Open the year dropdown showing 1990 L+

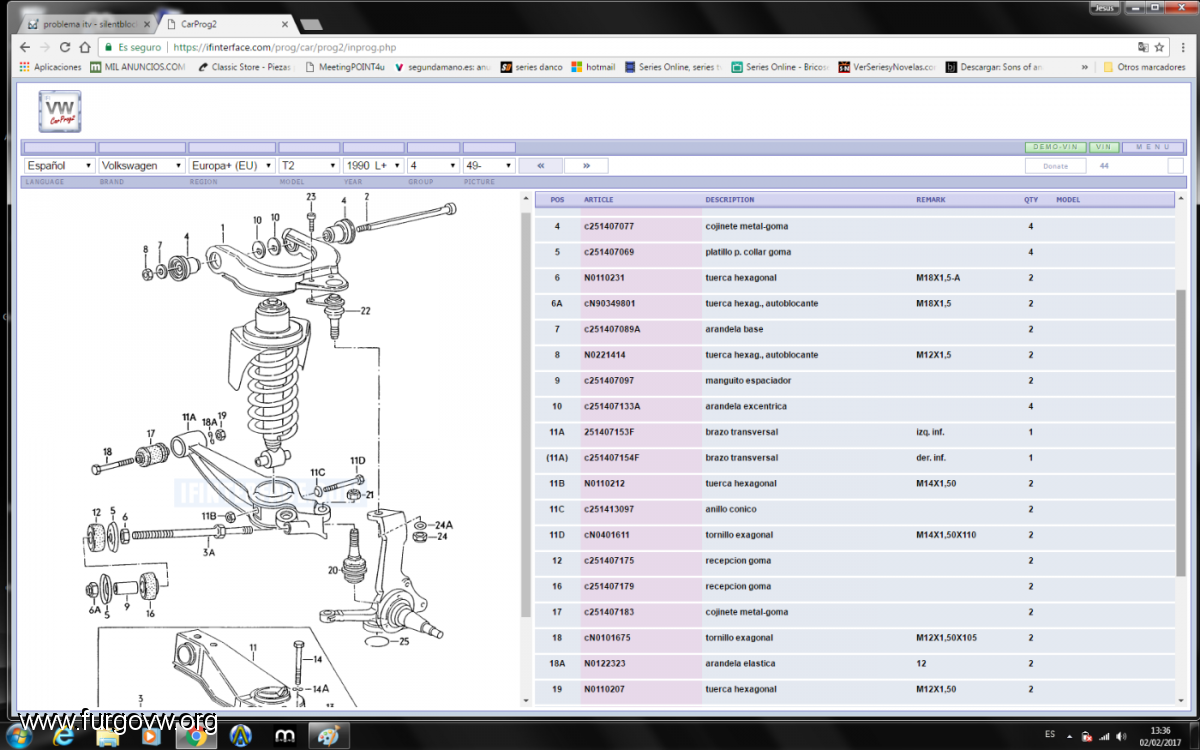[x=374, y=165]
